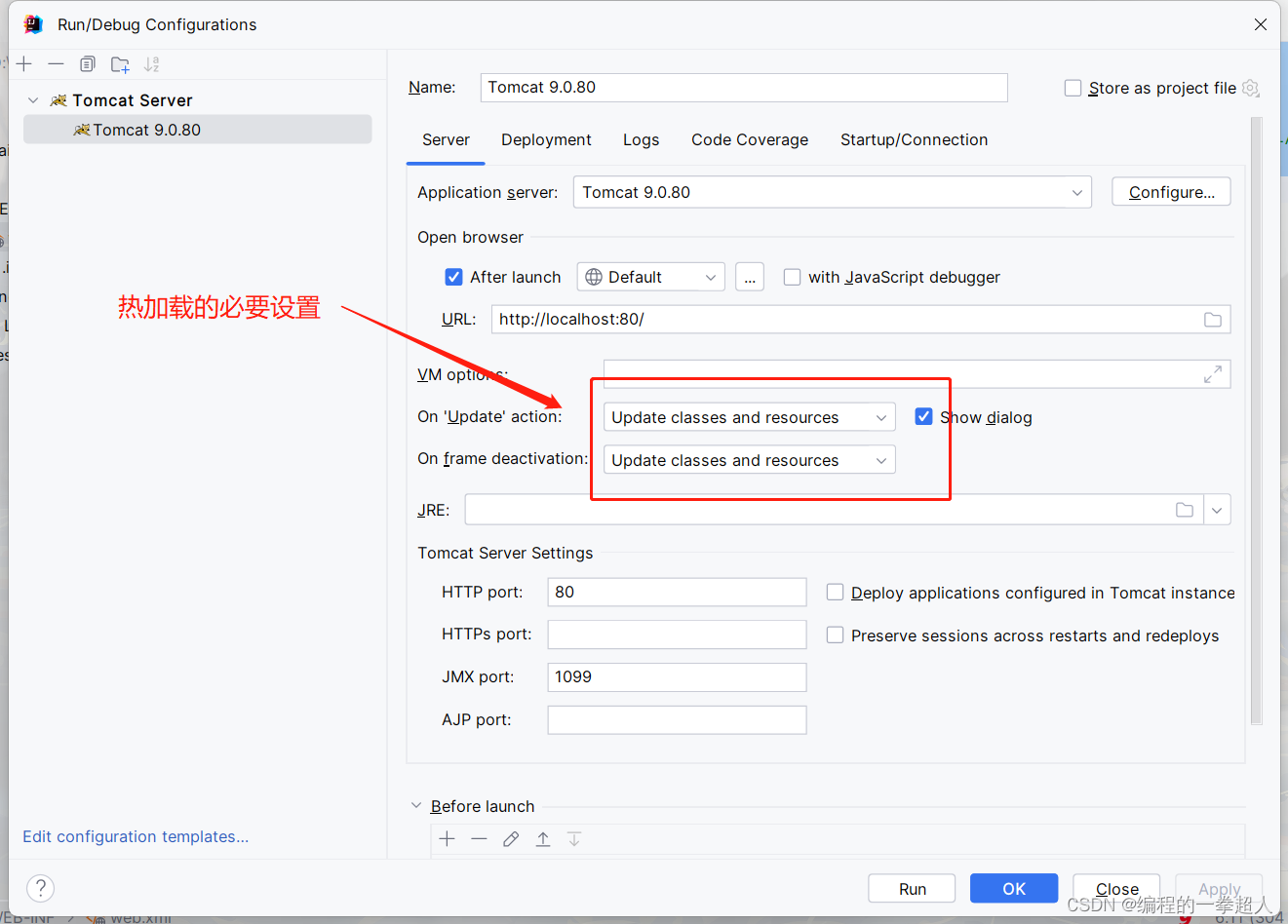Viewport: 1288px width, 924px height.
Task: Click the JMX port field
Action: 677,677
